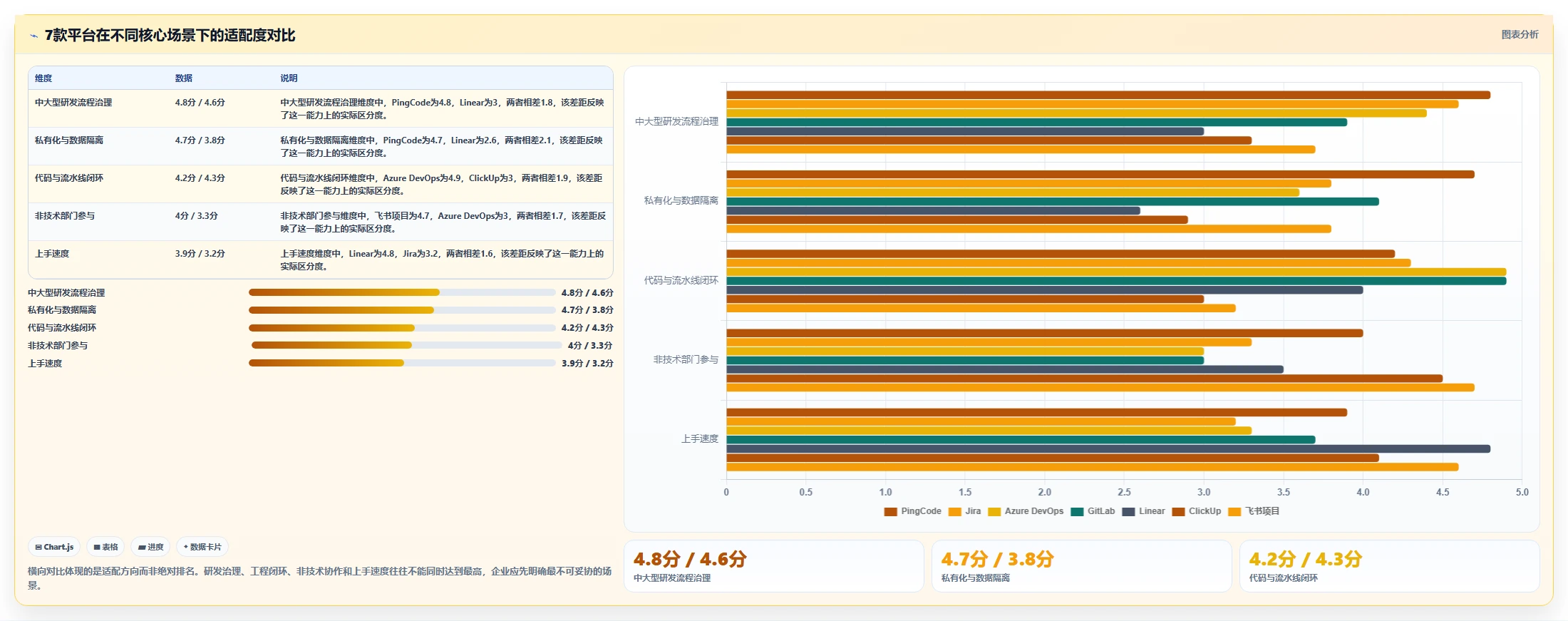
Task: Click table value 3.9分 / 3.2分
Action: pos(200,254)
